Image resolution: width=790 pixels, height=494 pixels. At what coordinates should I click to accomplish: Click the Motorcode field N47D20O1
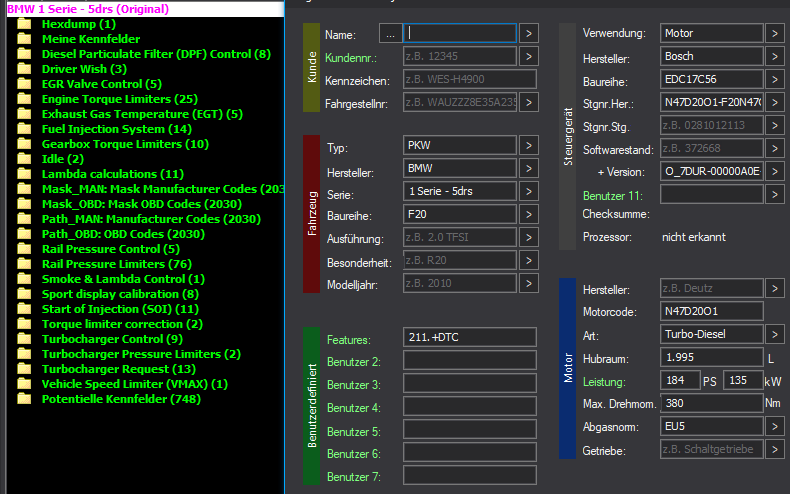coord(711,311)
